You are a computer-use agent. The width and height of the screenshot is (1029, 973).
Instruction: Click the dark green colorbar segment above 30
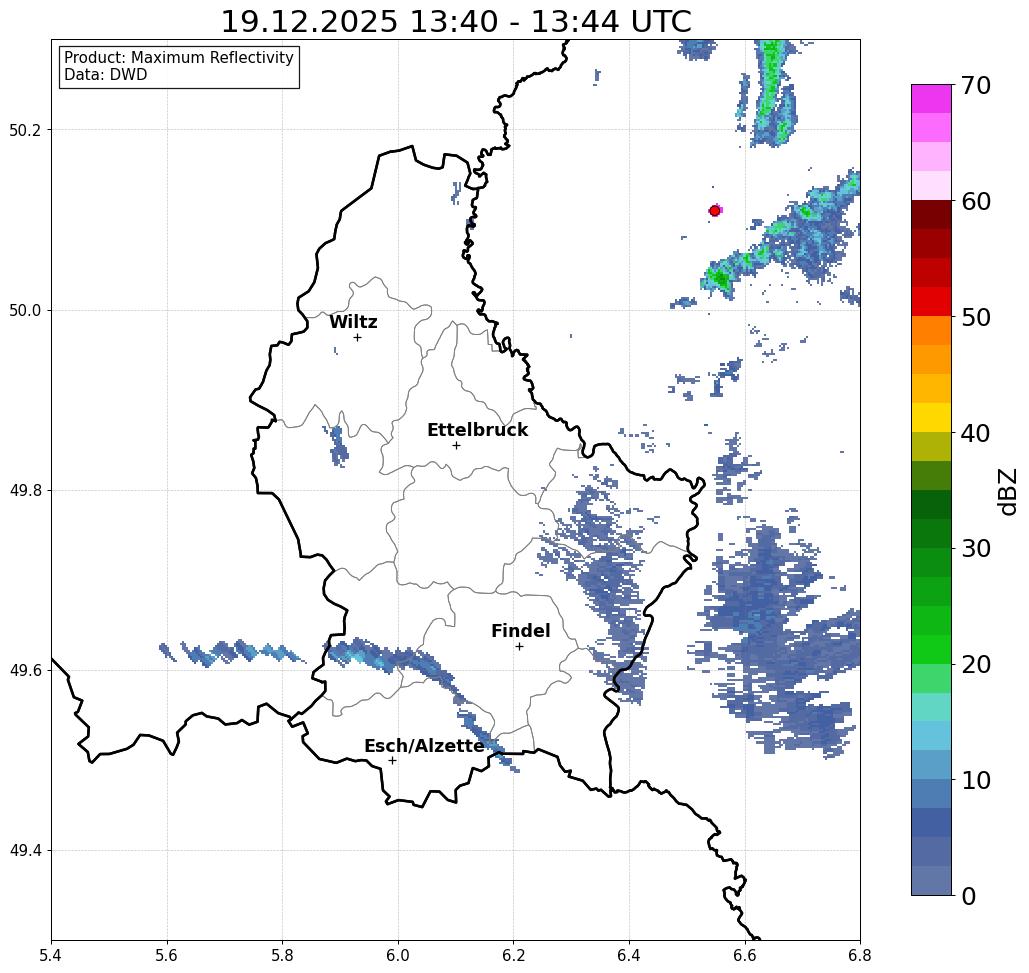click(931, 533)
